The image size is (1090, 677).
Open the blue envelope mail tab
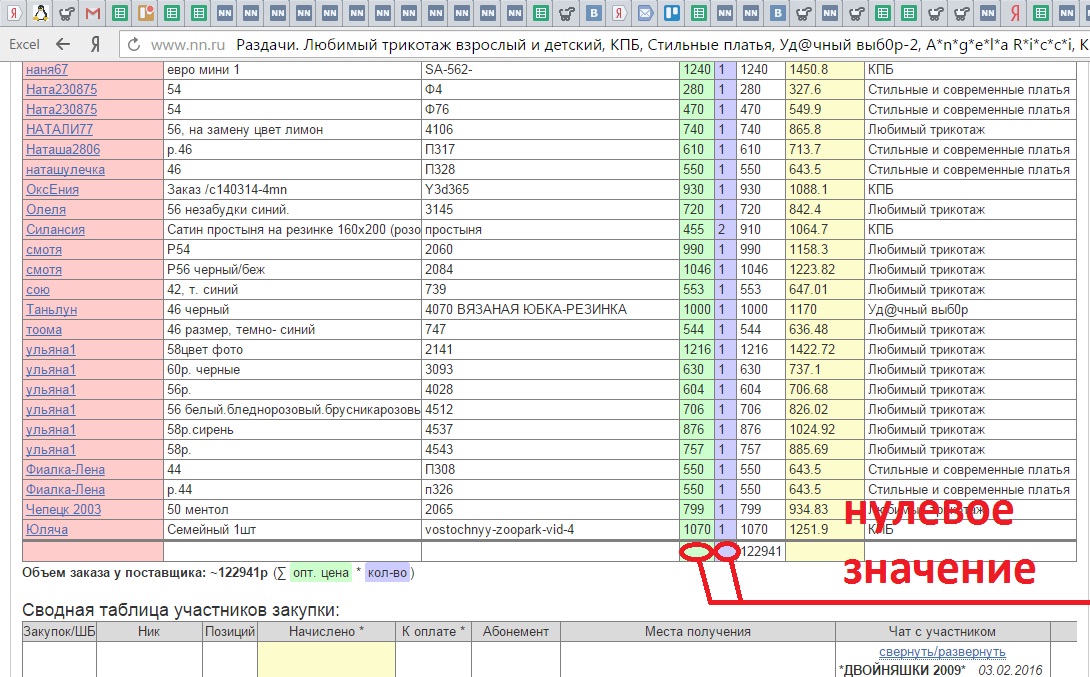tap(646, 14)
